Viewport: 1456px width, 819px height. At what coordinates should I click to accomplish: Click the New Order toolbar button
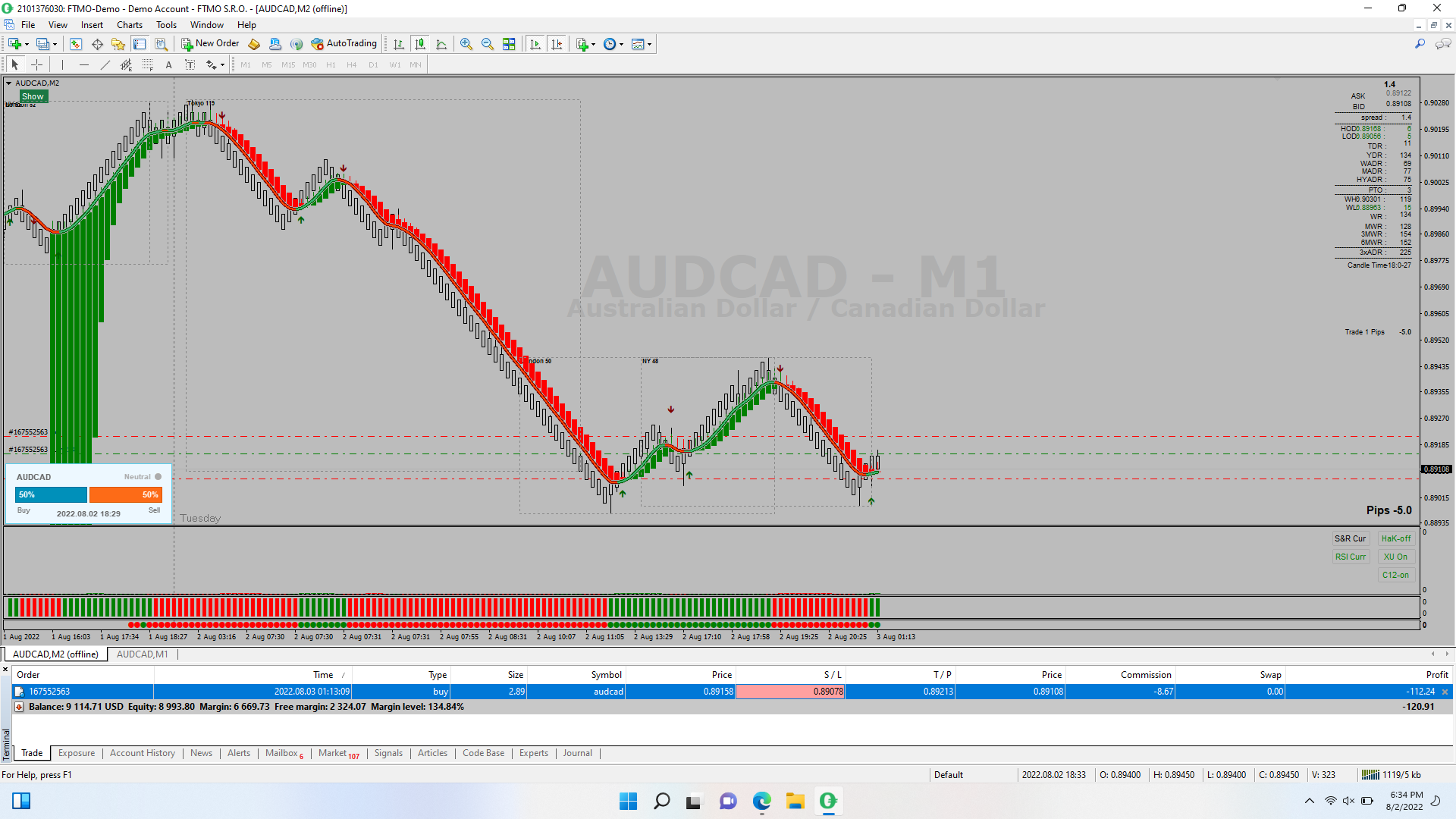pos(210,44)
